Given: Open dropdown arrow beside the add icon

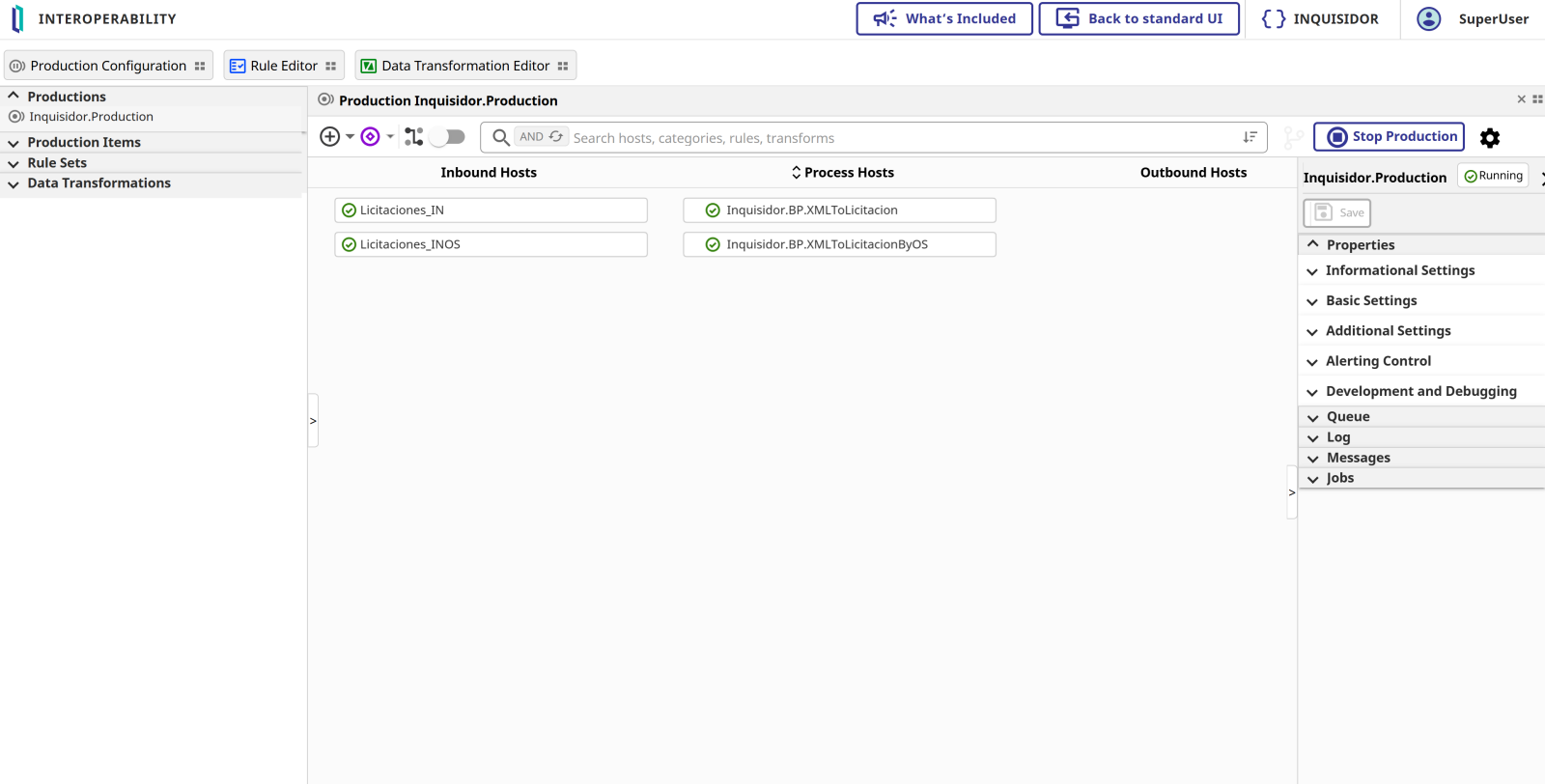Looking at the screenshot, I should [350, 137].
